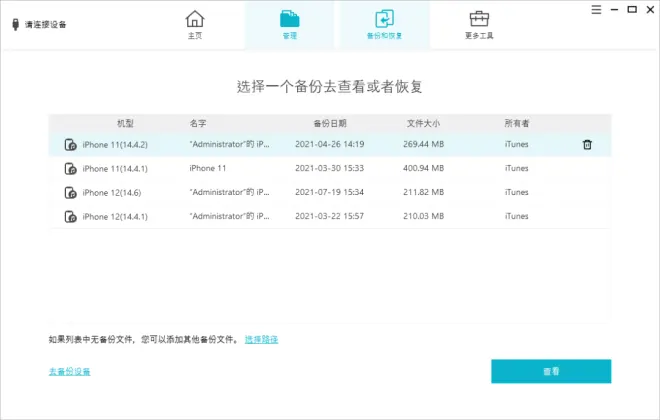Click the toolbox icon for more tools
The width and height of the screenshot is (660, 420).
(x=479, y=19)
